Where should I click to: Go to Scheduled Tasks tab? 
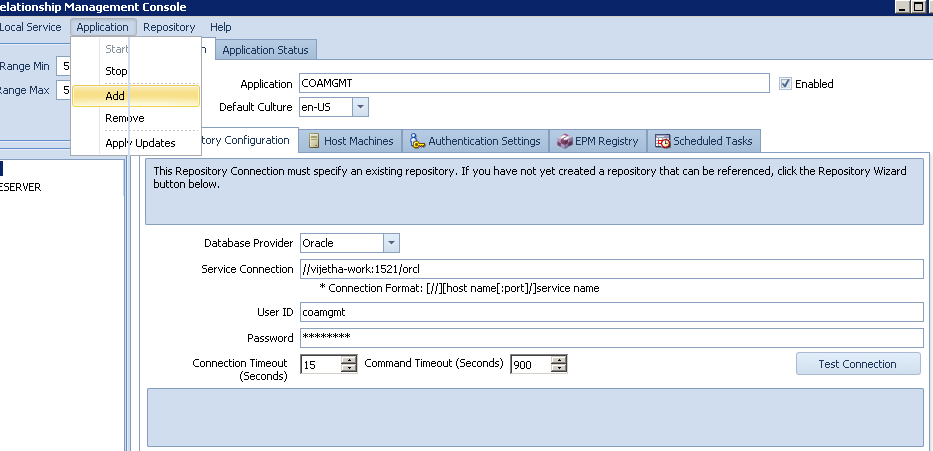click(x=704, y=141)
